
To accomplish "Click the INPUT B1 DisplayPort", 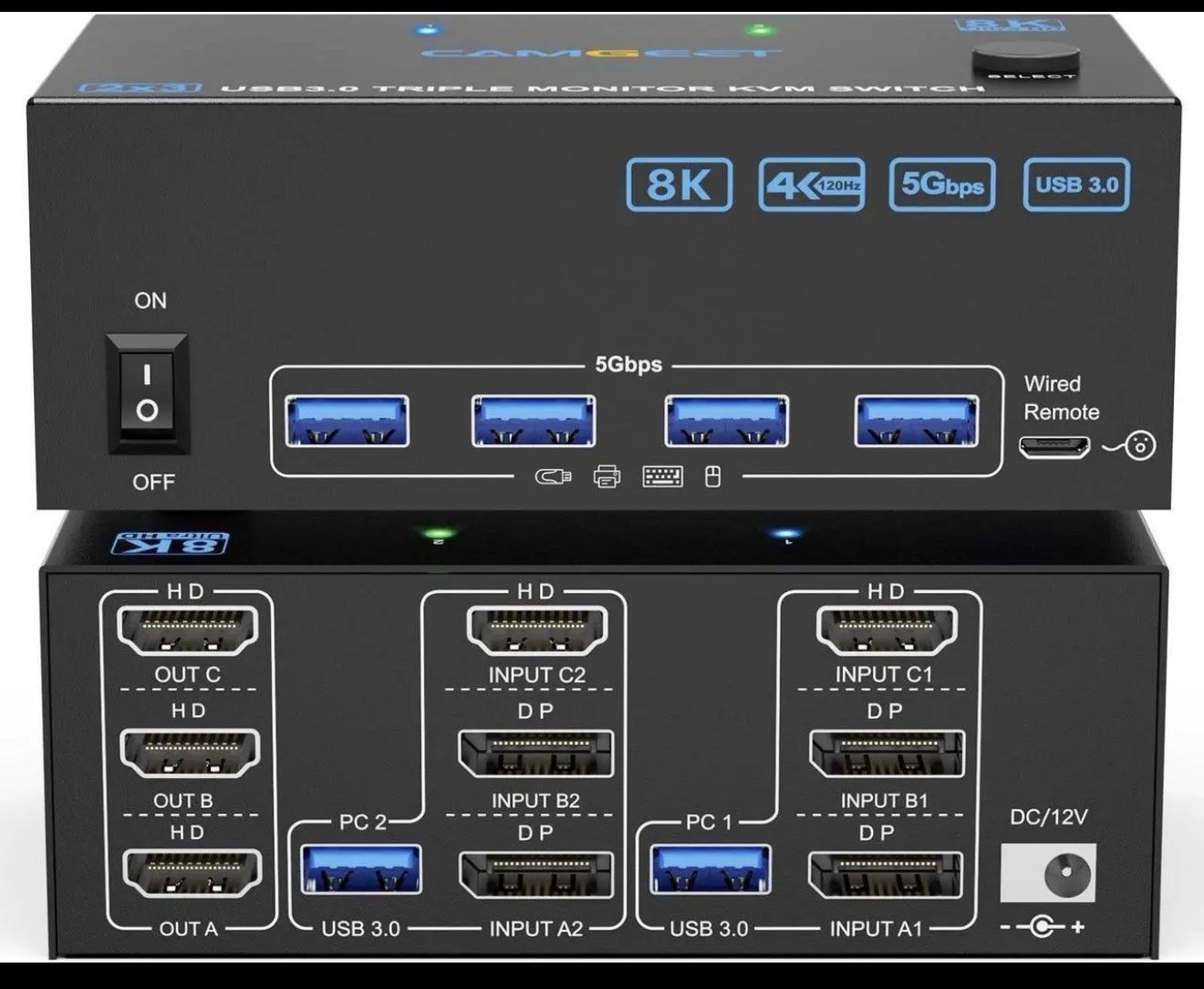I will pyautogui.click(x=887, y=754).
